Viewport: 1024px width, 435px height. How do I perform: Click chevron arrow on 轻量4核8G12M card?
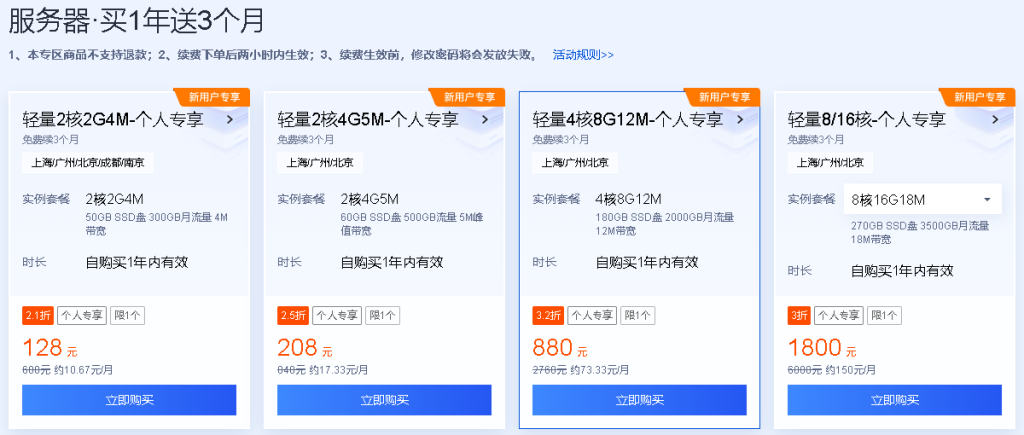[x=740, y=120]
